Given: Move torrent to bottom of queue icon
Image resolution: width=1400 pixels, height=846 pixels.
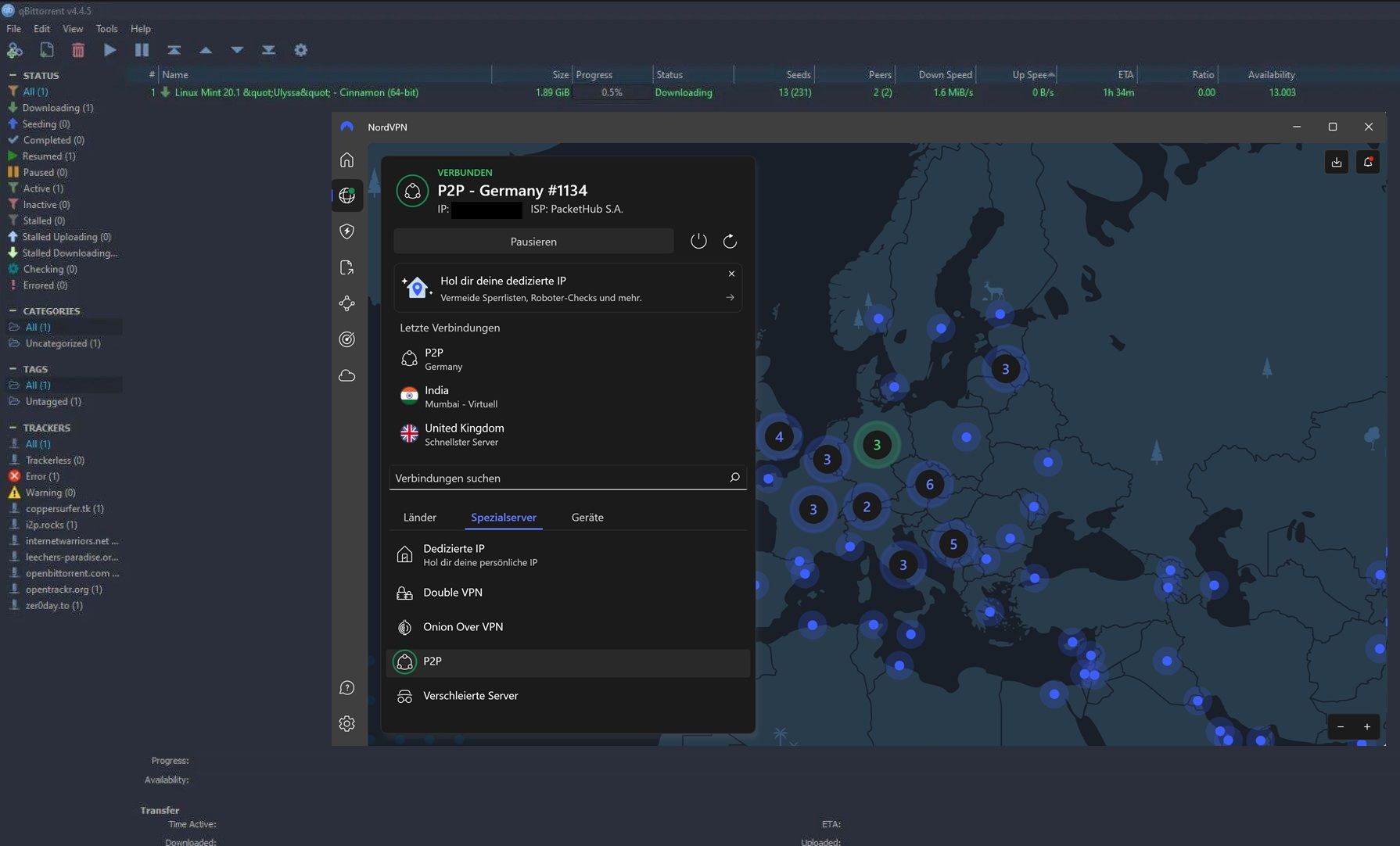Looking at the screenshot, I should 268,50.
